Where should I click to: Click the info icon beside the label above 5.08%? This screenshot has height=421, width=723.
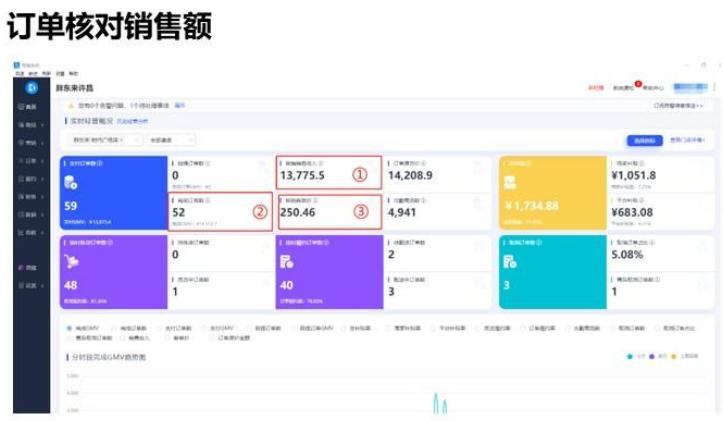click(x=652, y=243)
